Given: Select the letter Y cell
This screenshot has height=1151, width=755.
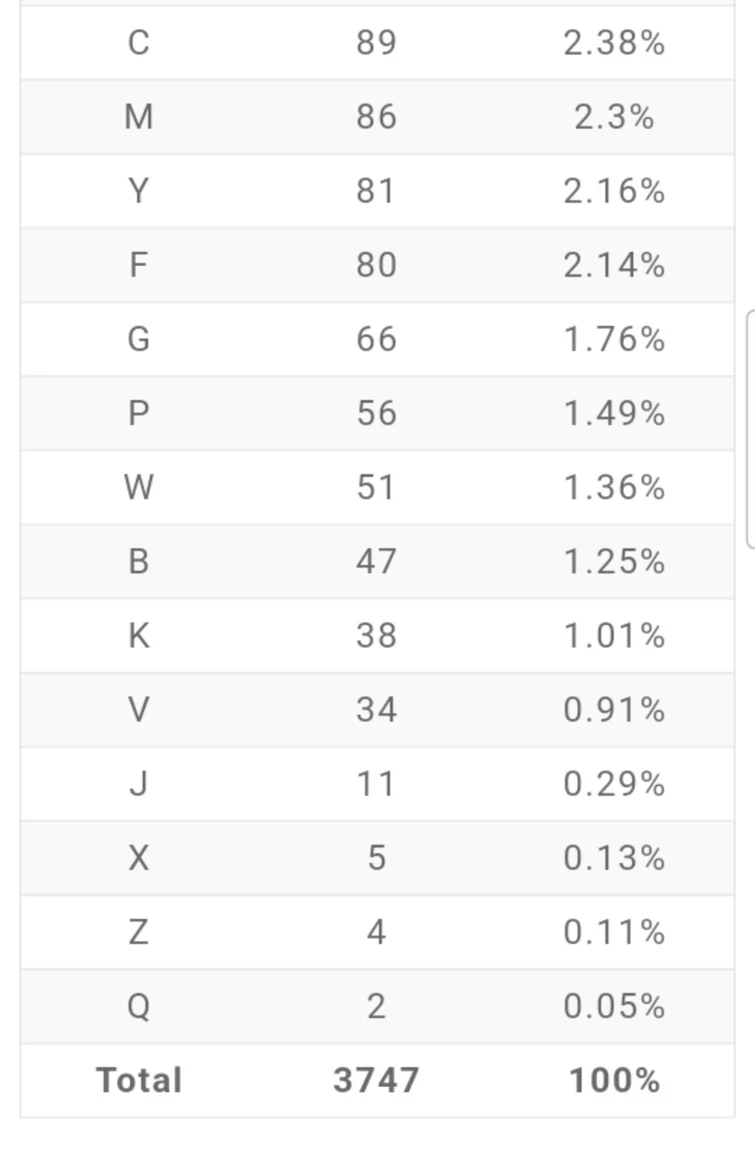Looking at the screenshot, I should click(x=139, y=191).
